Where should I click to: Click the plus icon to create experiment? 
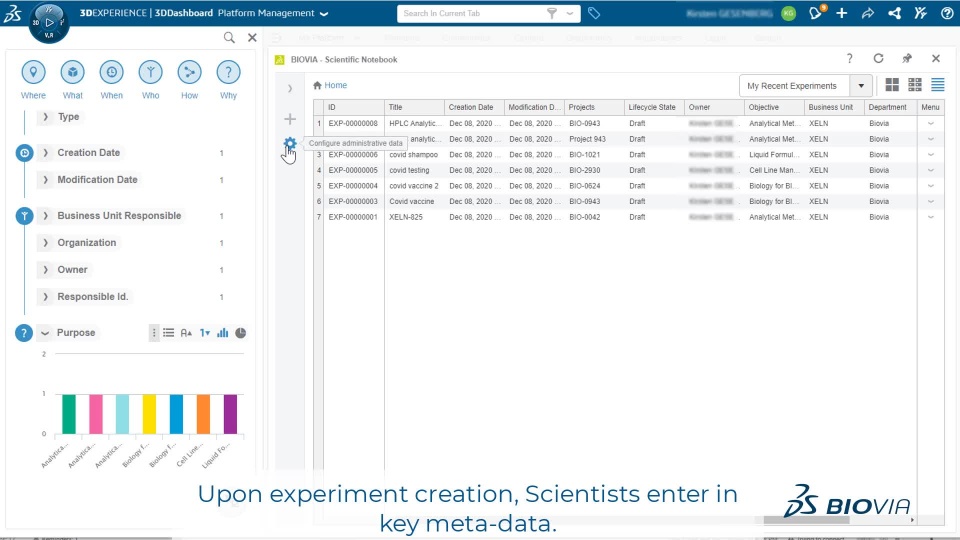pyautogui.click(x=290, y=119)
